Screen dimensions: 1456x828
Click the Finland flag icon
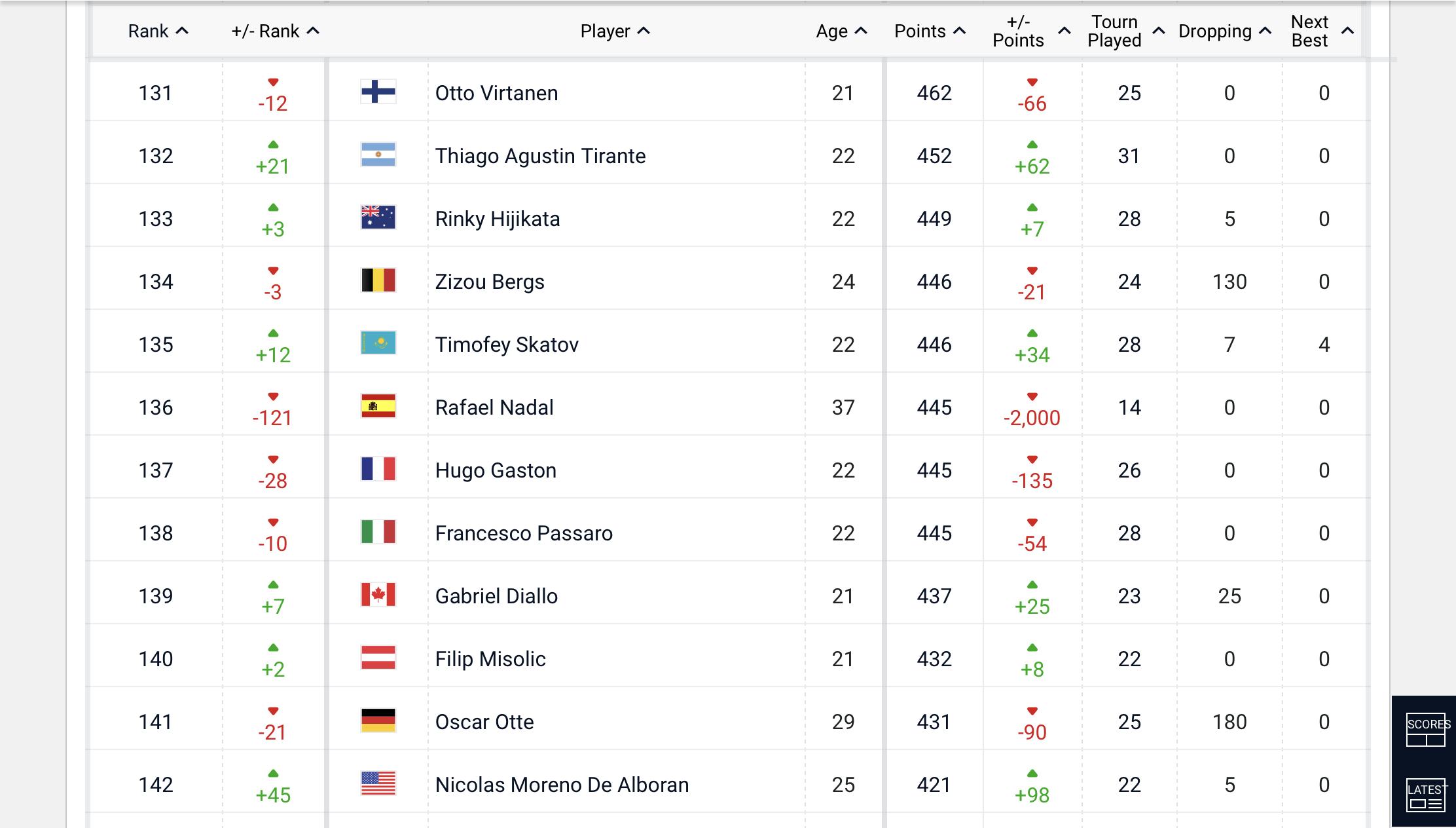tap(378, 92)
